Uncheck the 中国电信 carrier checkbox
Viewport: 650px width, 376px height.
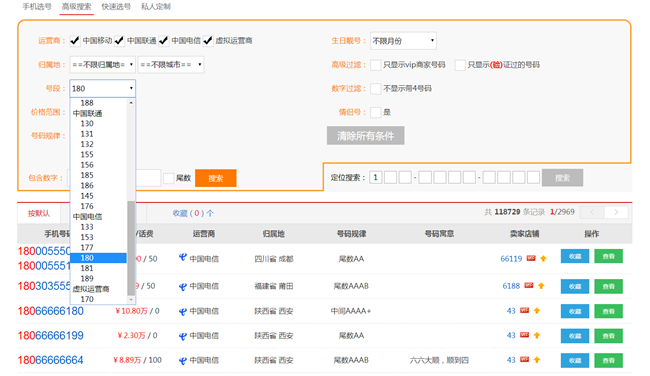click(163, 41)
